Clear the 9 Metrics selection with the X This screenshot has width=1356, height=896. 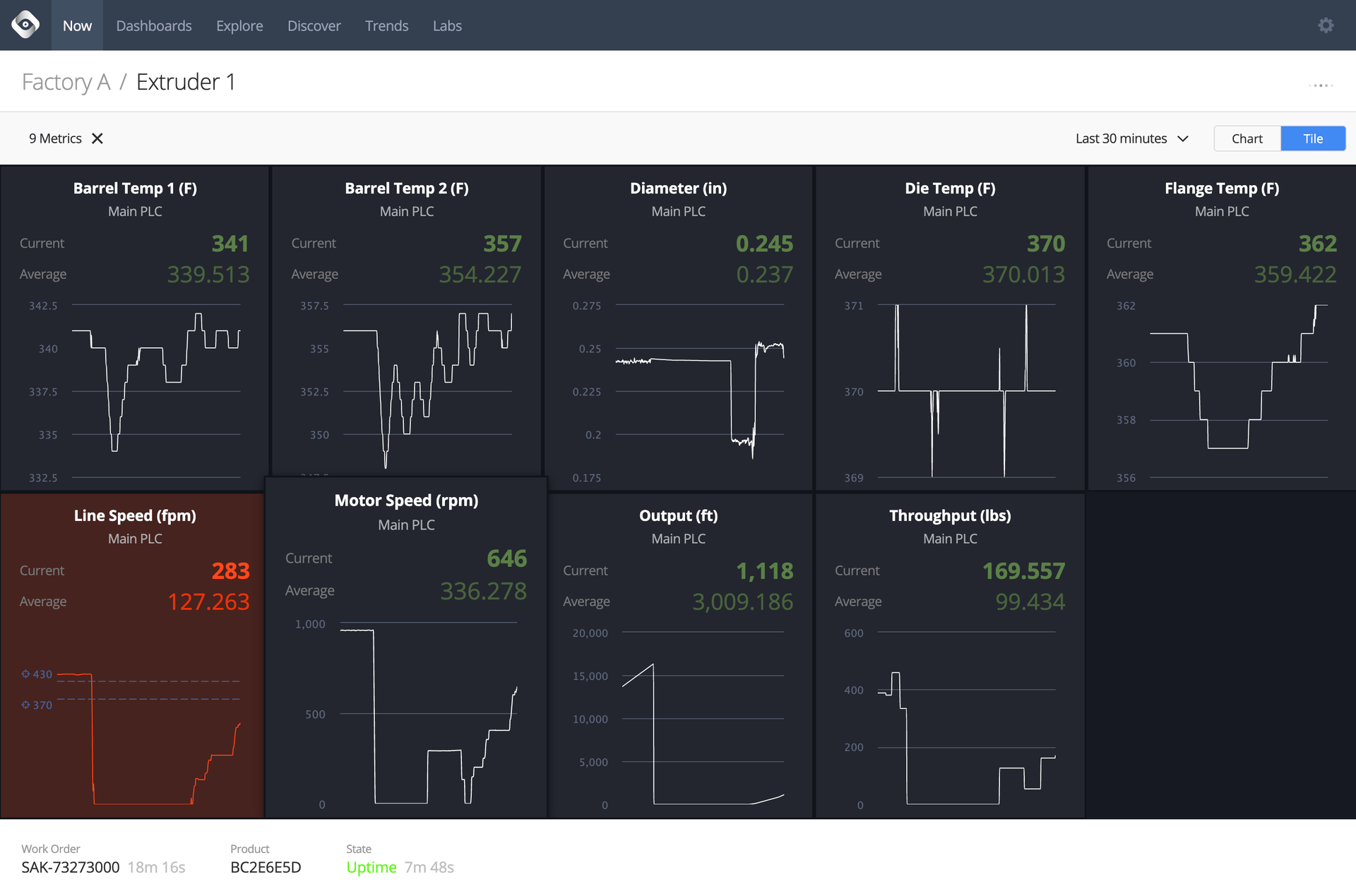pos(97,138)
